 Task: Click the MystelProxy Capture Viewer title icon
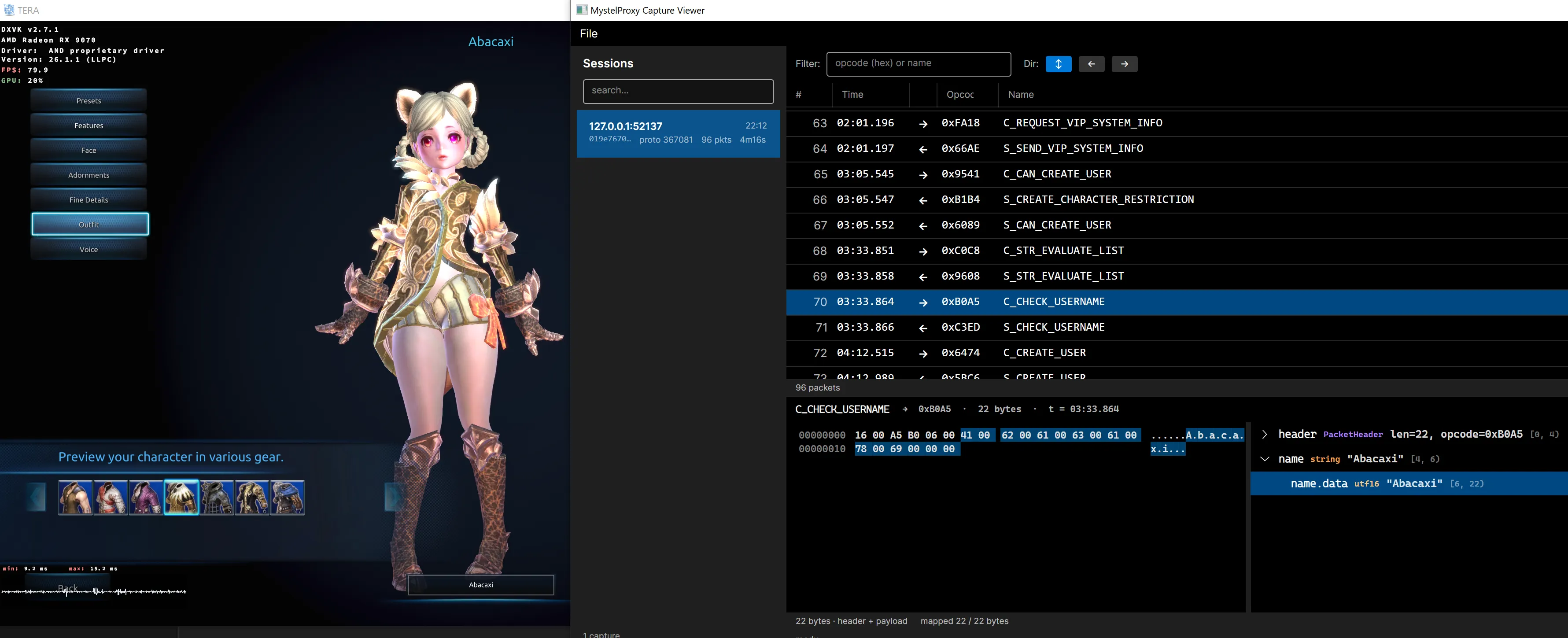pos(582,11)
